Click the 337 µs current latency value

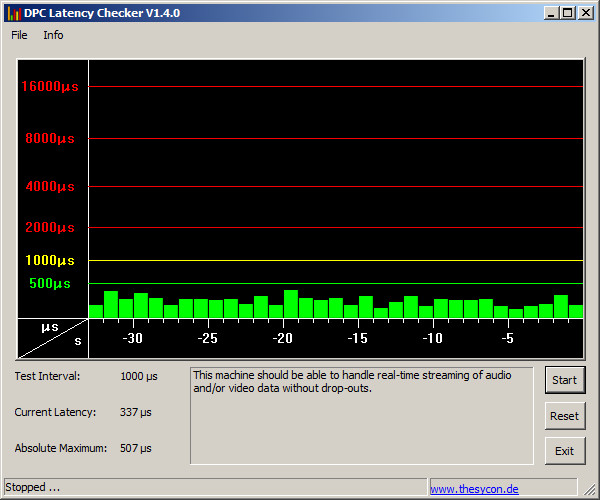(x=136, y=412)
